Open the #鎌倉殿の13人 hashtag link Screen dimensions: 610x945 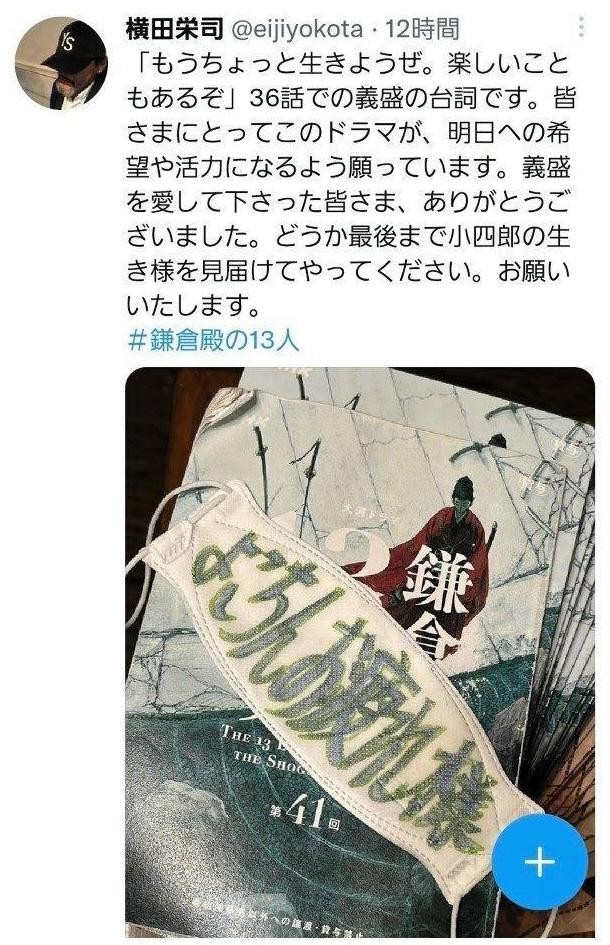coord(214,341)
